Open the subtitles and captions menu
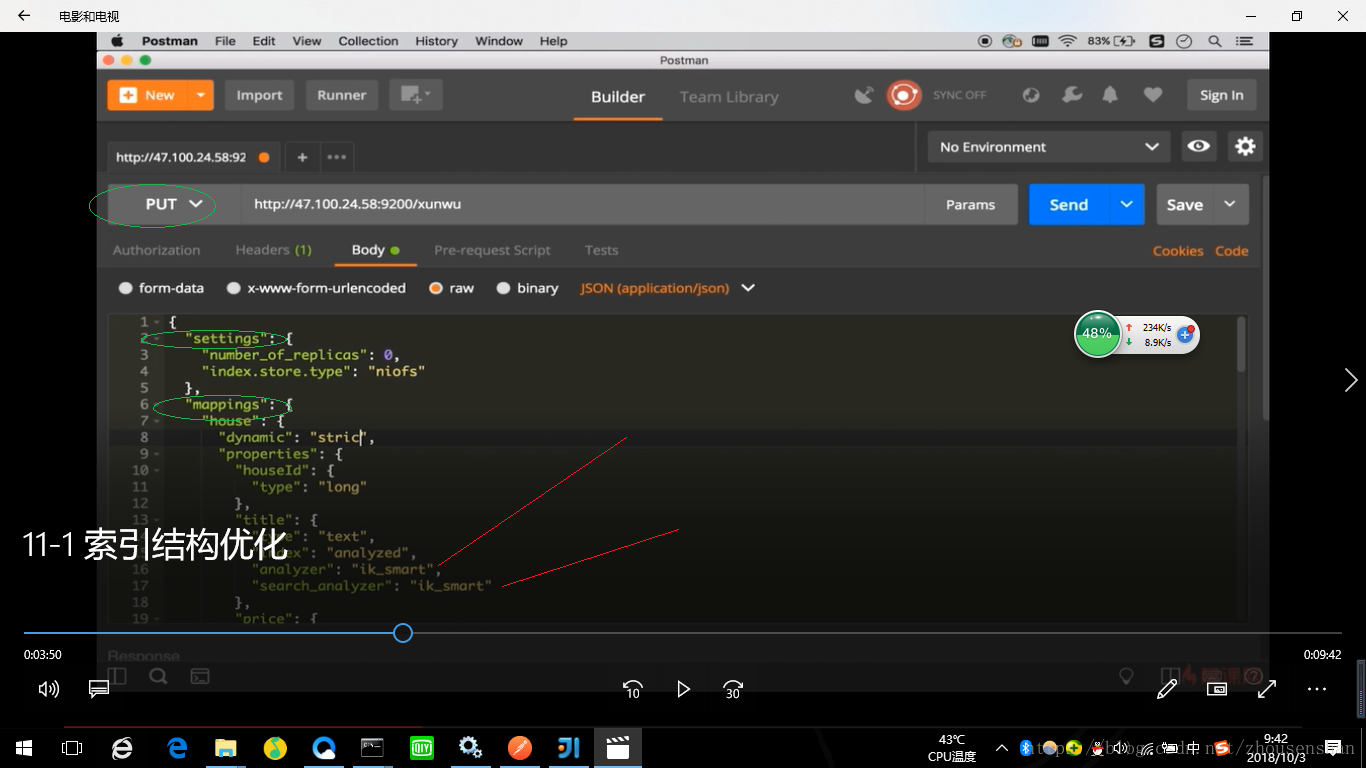 pos(98,689)
